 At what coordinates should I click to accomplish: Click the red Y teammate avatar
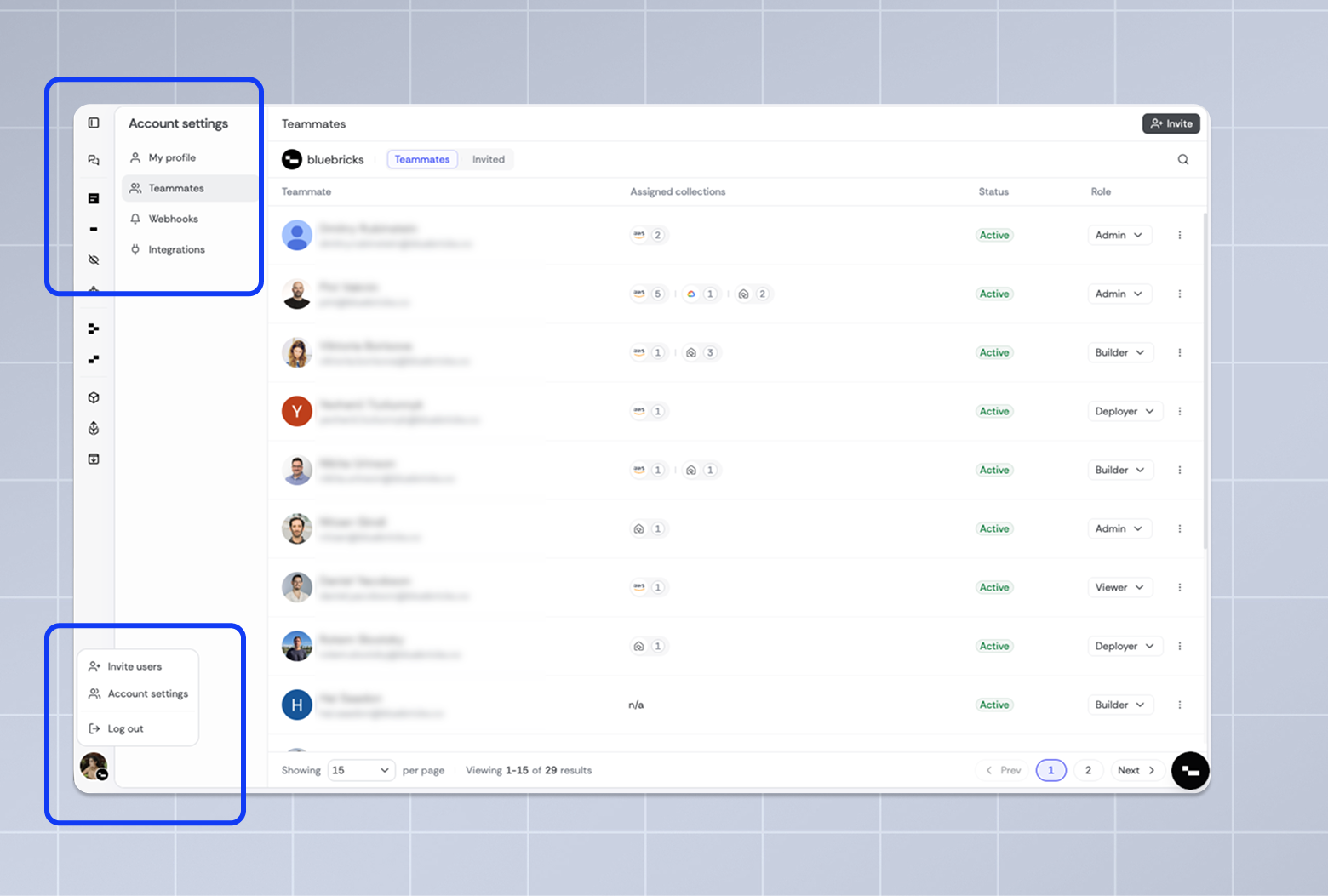click(x=297, y=411)
